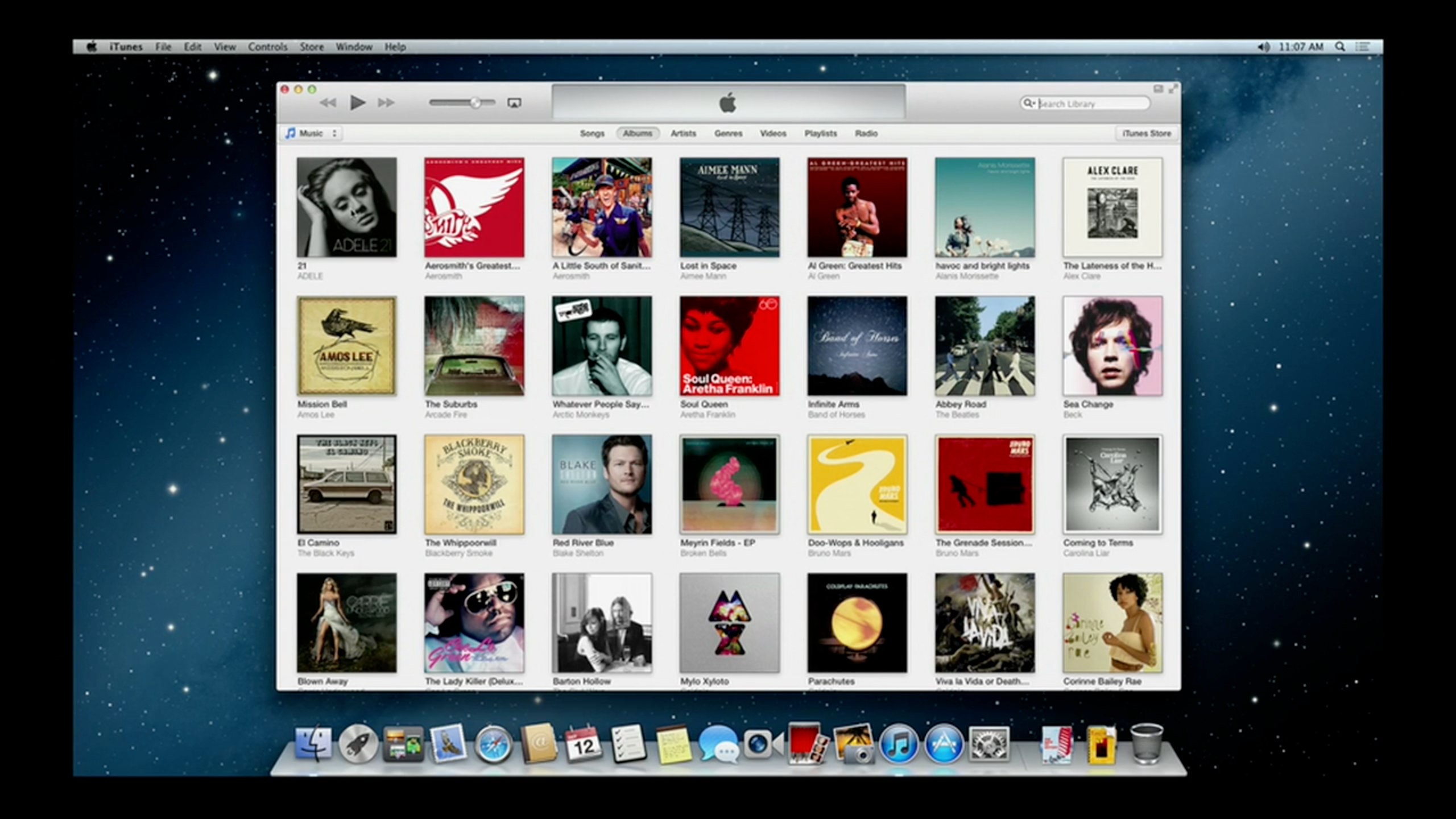Click 'Red River Blue' album title
Screen dimensions: 1456x819
pyautogui.click(x=583, y=543)
